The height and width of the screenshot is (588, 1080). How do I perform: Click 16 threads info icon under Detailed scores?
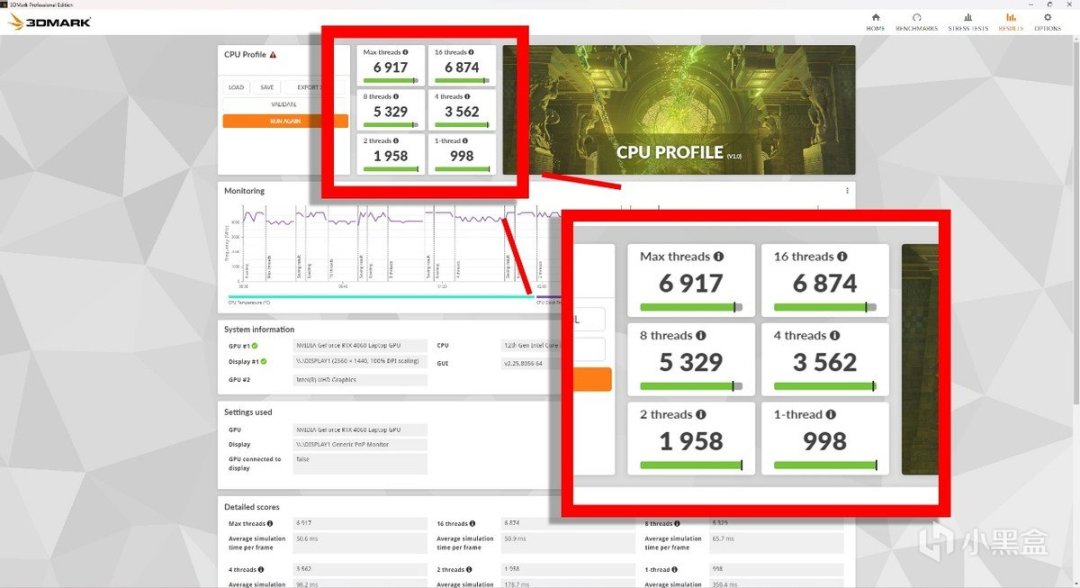tap(472, 523)
